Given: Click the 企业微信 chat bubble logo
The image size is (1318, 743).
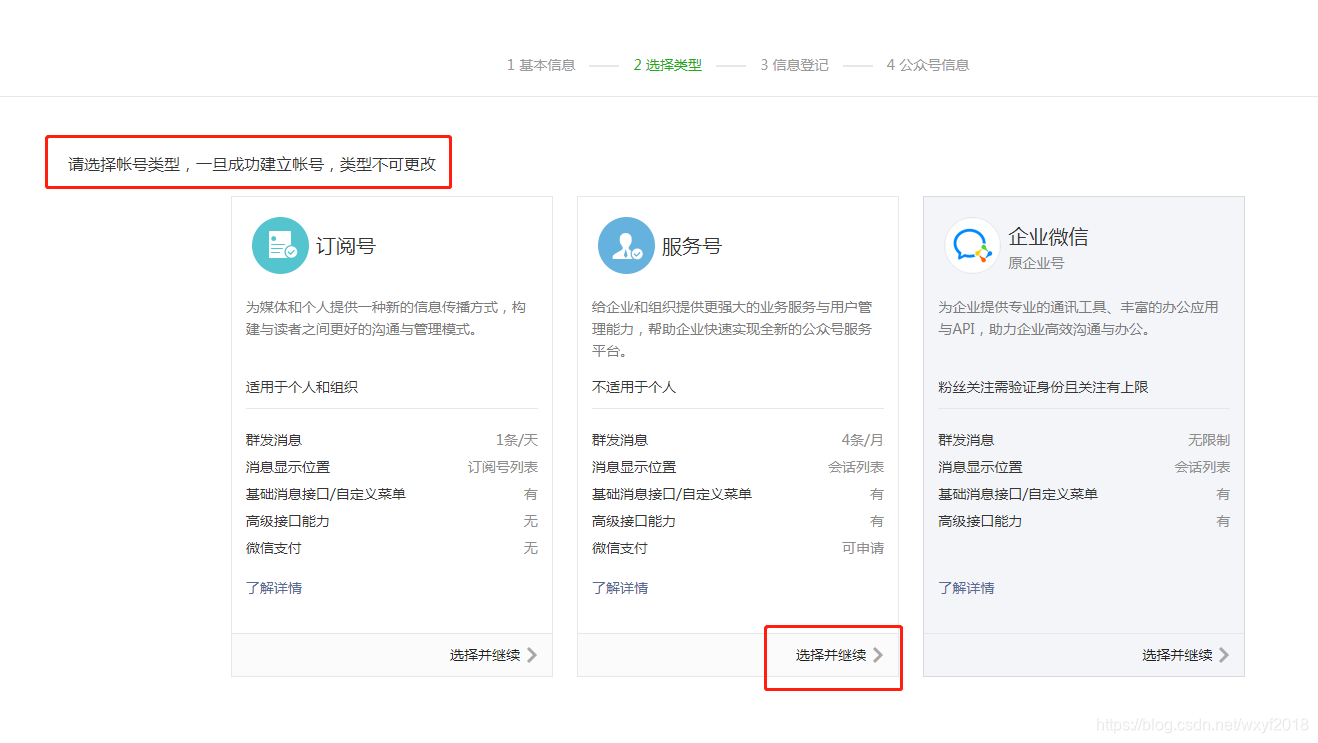Looking at the screenshot, I should (x=972, y=246).
